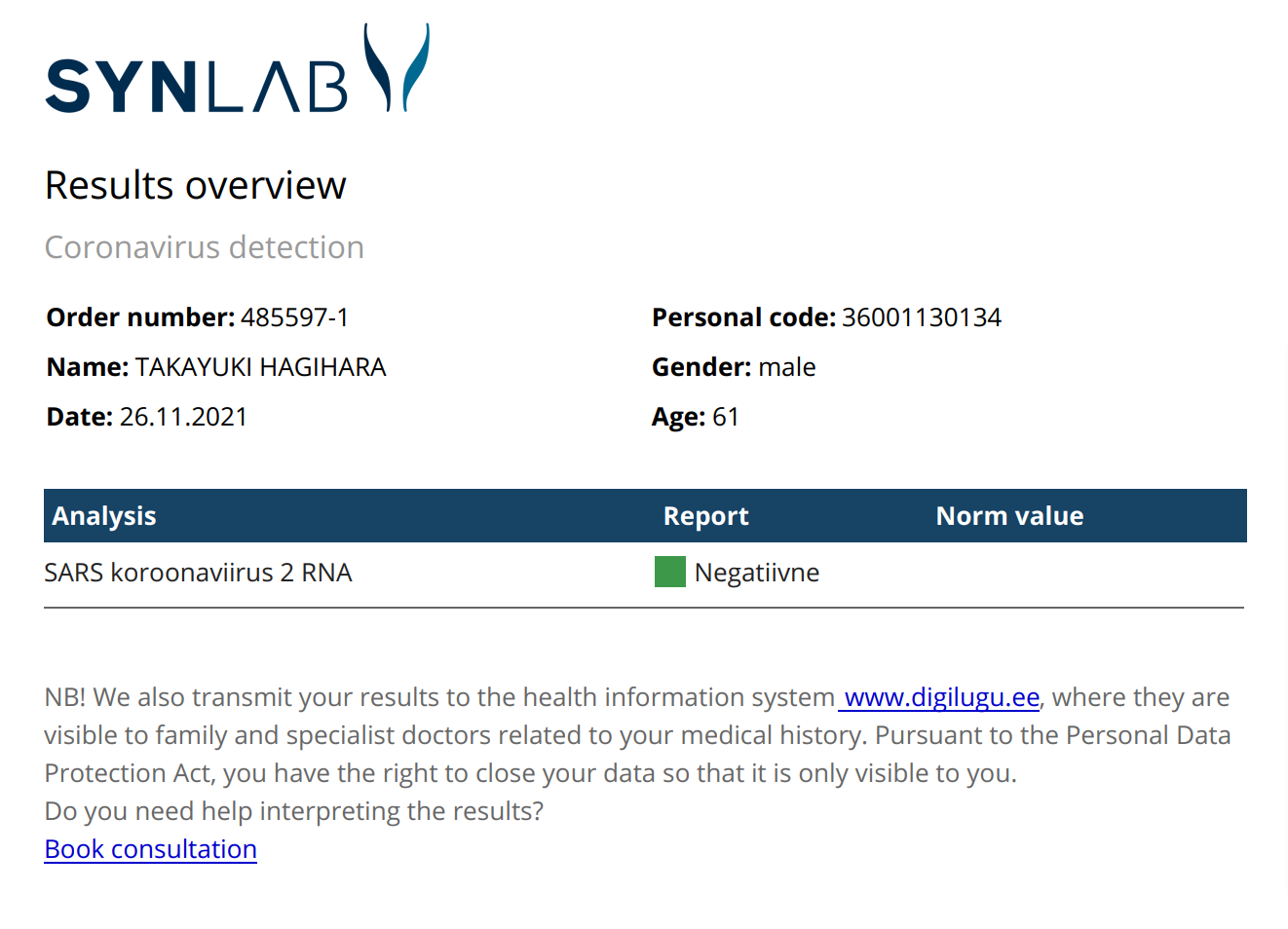Image resolution: width=1288 pixels, height=929 pixels.
Task: Click the green Negatiivne status square
Action: click(670, 572)
